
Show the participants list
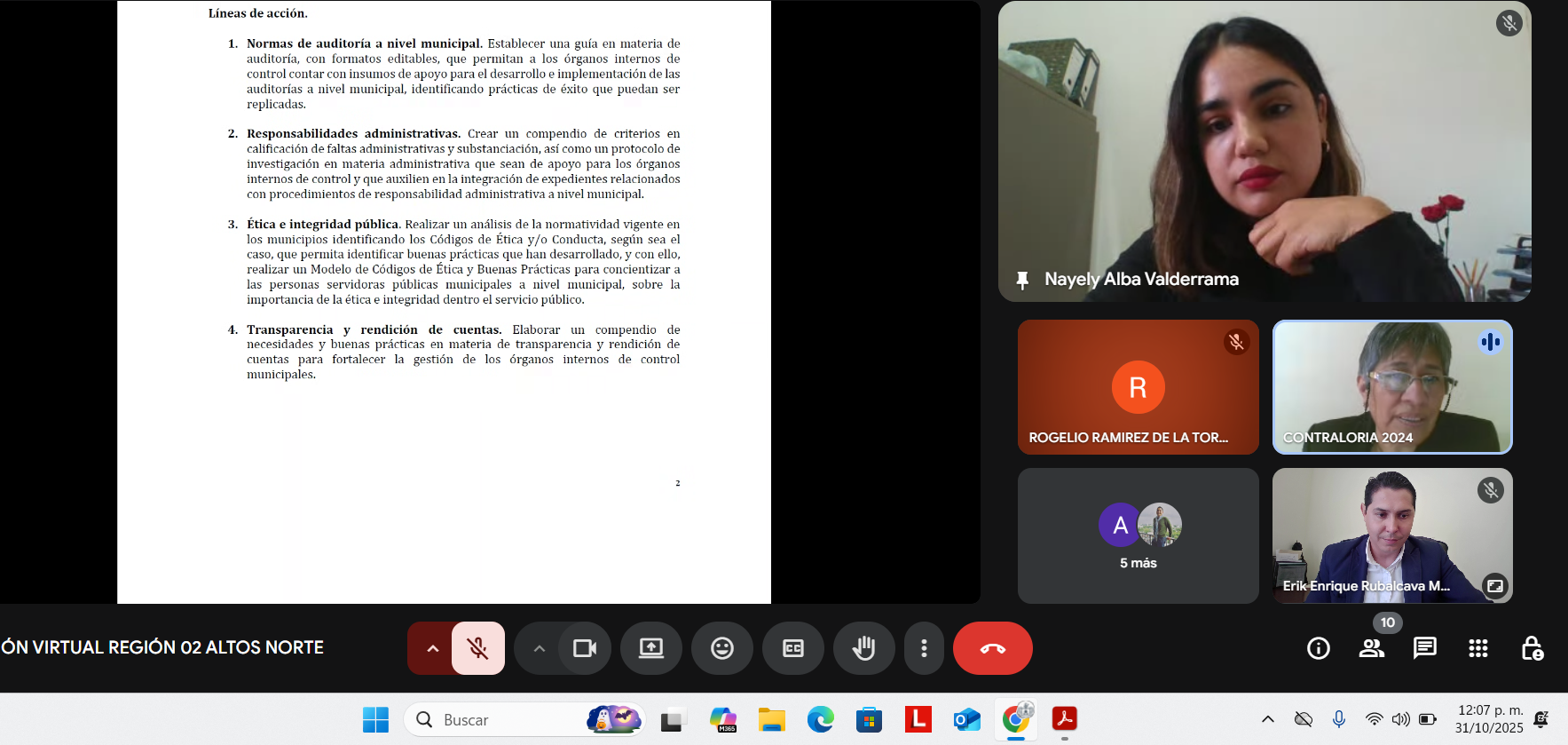1372,648
